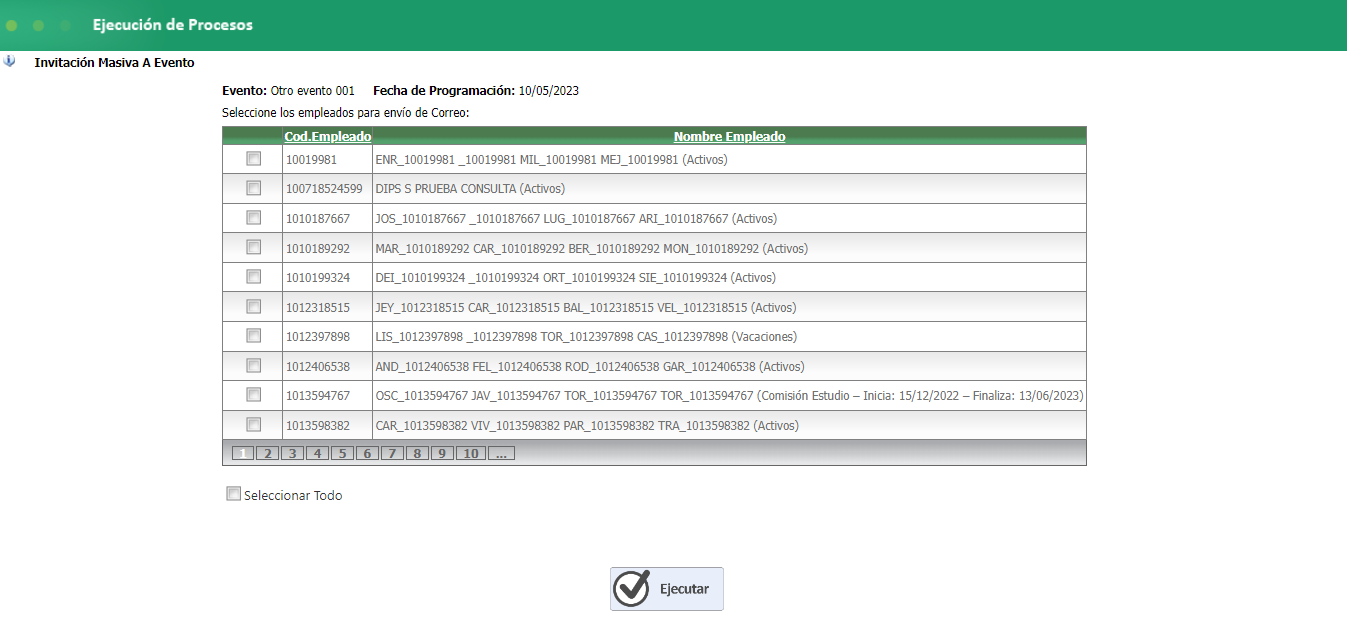1347x627 pixels.
Task: Click name starting MAR_1010189292
Action: point(591,248)
